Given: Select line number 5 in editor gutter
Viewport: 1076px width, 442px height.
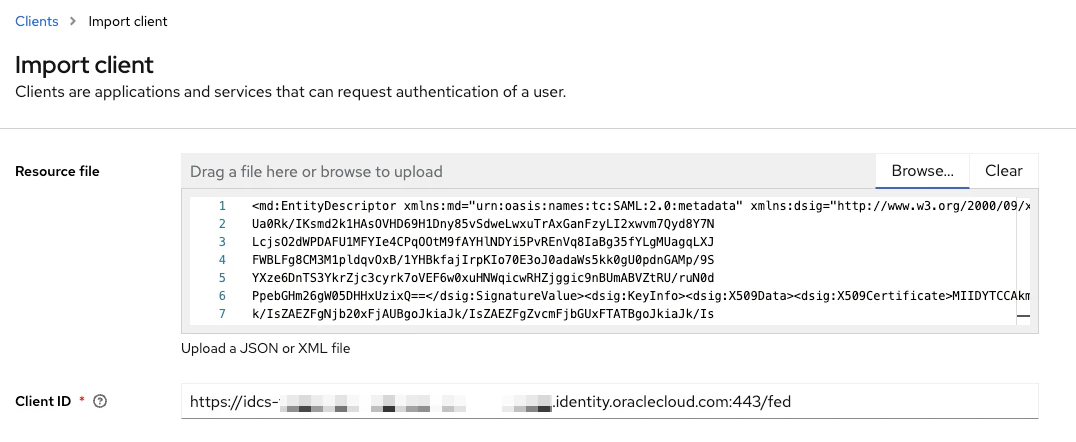Looking at the screenshot, I should click(222, 278).
